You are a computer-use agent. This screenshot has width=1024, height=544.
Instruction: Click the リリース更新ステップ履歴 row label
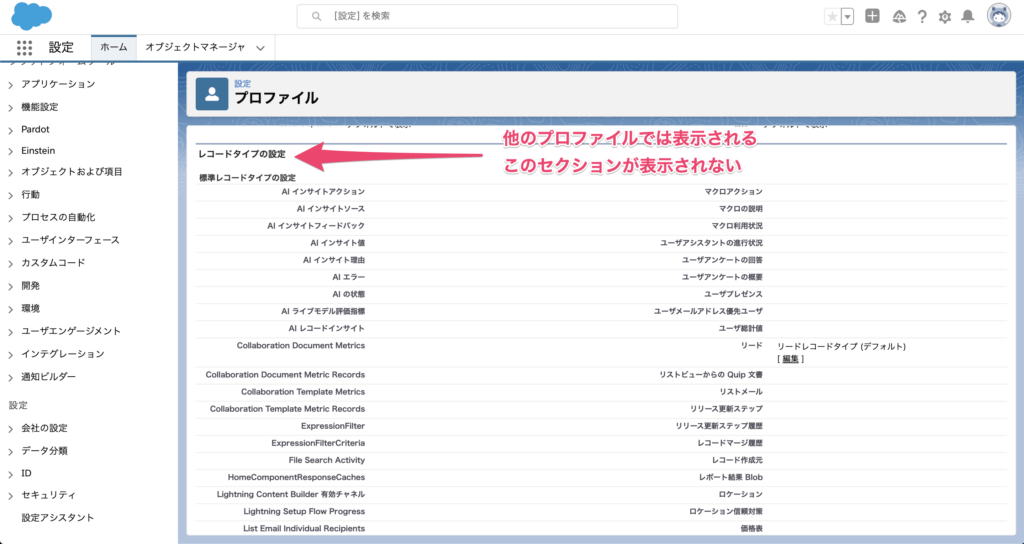click(x=719, y=426)
